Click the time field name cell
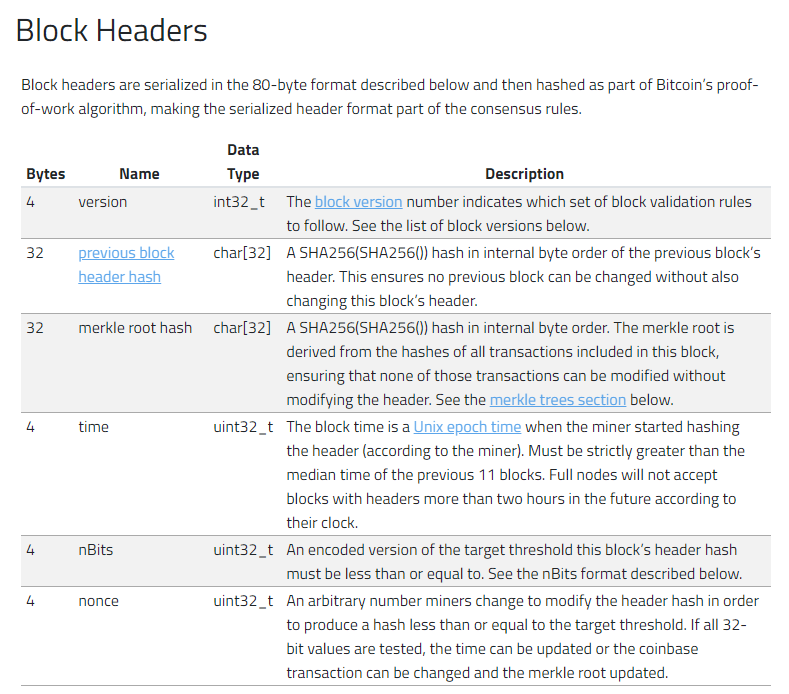The width and height of the screenshot is (789, 694). coord(94,427)
